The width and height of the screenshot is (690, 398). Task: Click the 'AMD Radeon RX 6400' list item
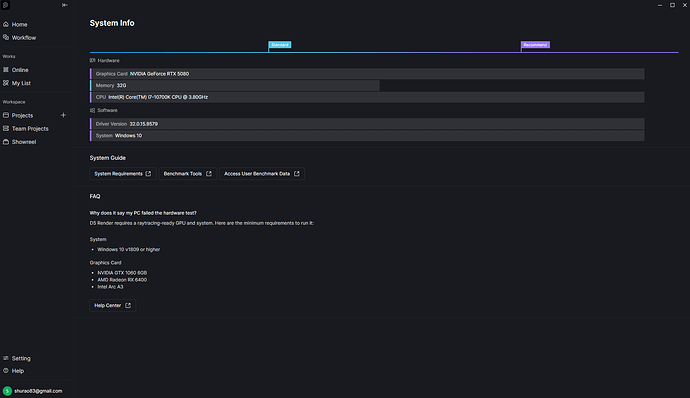pyautogui.click(x=122, y=280)
